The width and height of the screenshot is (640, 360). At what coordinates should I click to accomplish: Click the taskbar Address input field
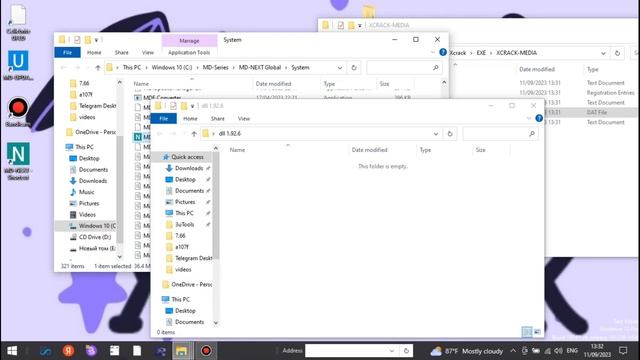[x=346, y=351]
